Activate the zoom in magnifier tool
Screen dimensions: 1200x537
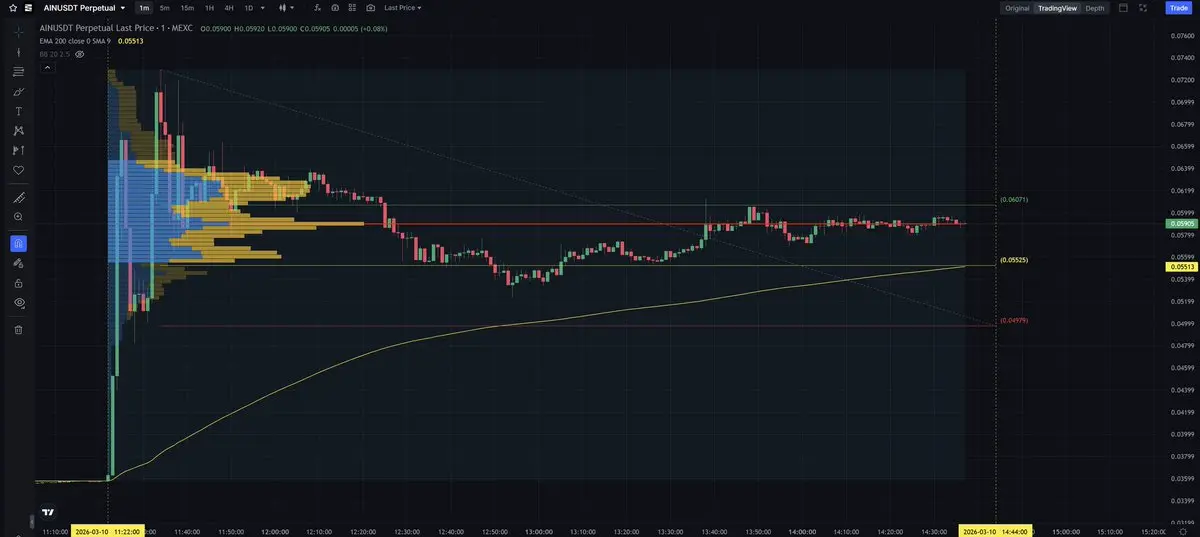click(x=18, y=216)
